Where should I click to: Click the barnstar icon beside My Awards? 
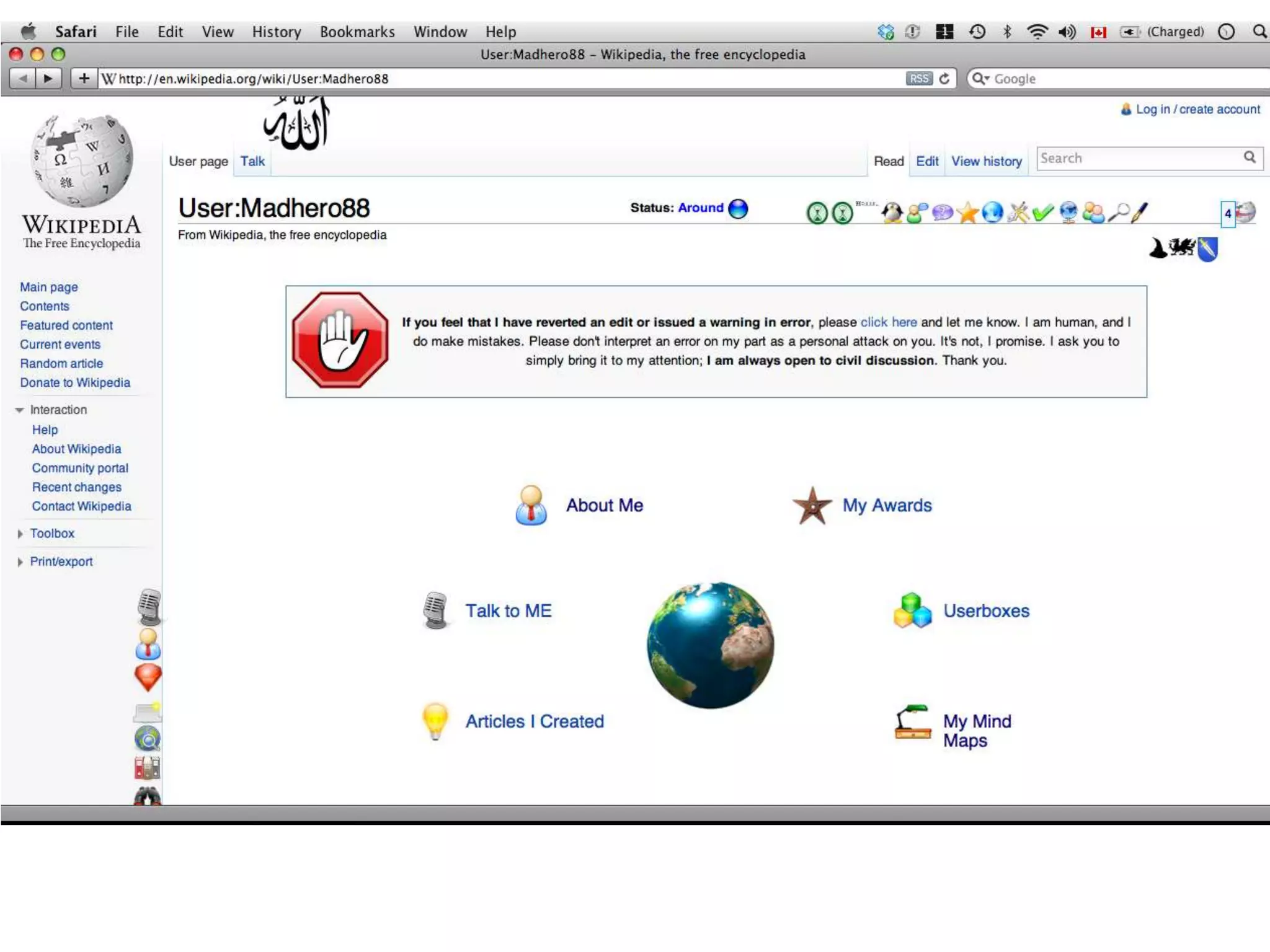[812, 506]
